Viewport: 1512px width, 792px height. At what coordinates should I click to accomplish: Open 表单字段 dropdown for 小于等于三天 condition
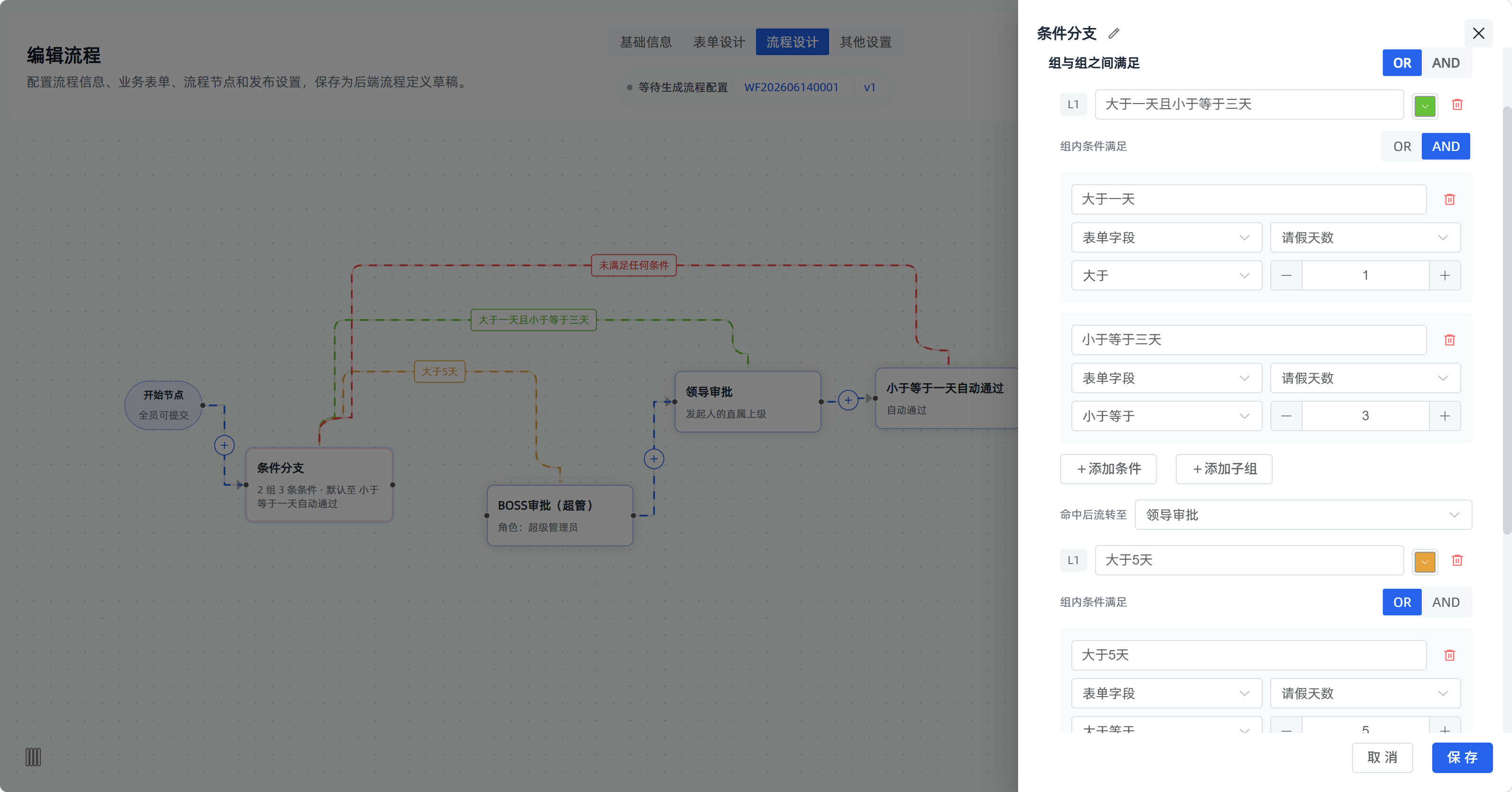coord(1166,377)
